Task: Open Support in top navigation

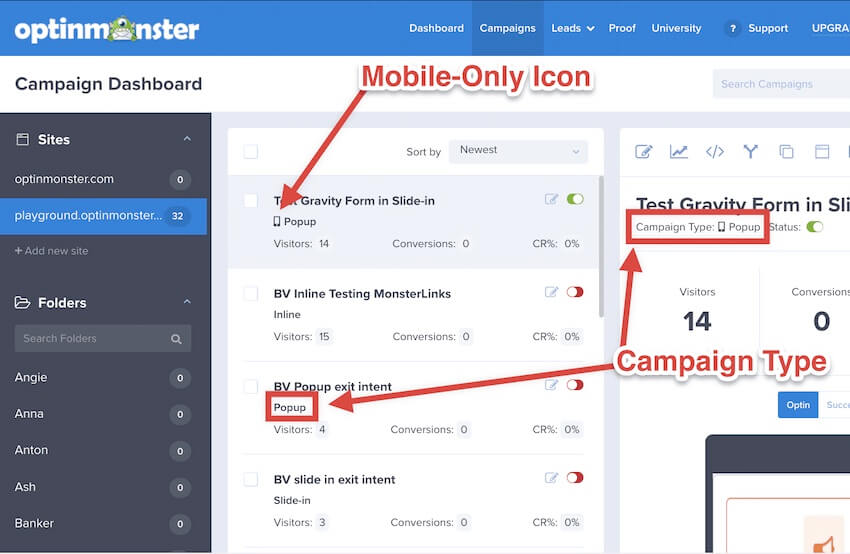Action: [768, 28]
